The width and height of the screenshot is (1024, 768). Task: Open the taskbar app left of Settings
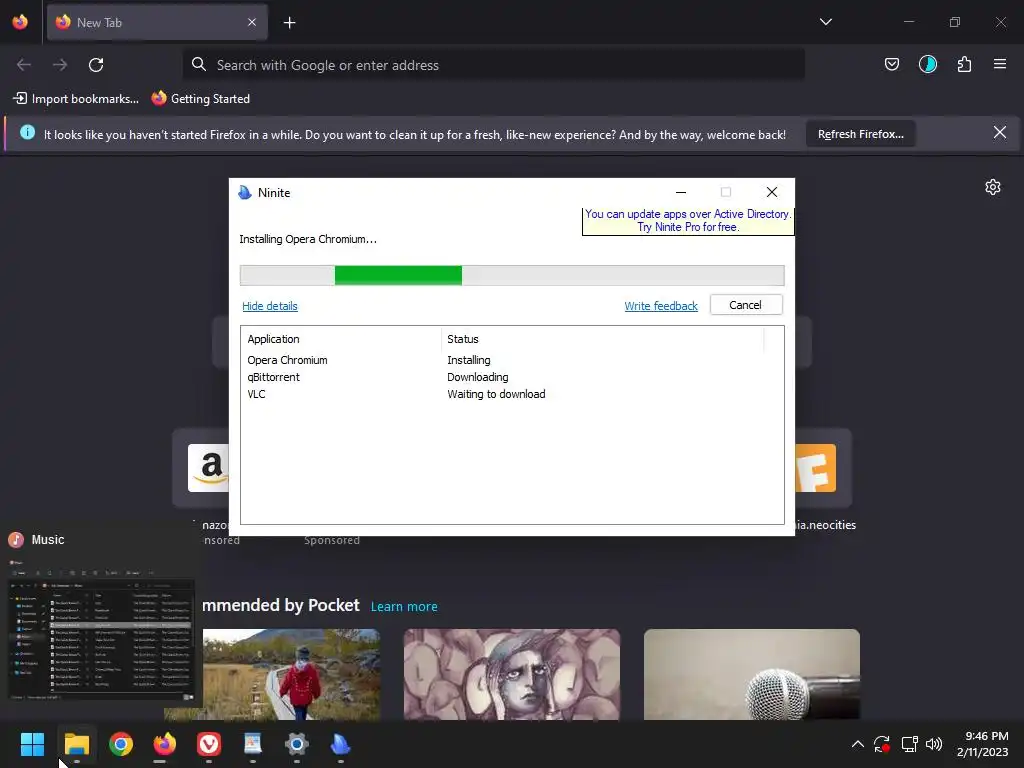tap(253, 744)
